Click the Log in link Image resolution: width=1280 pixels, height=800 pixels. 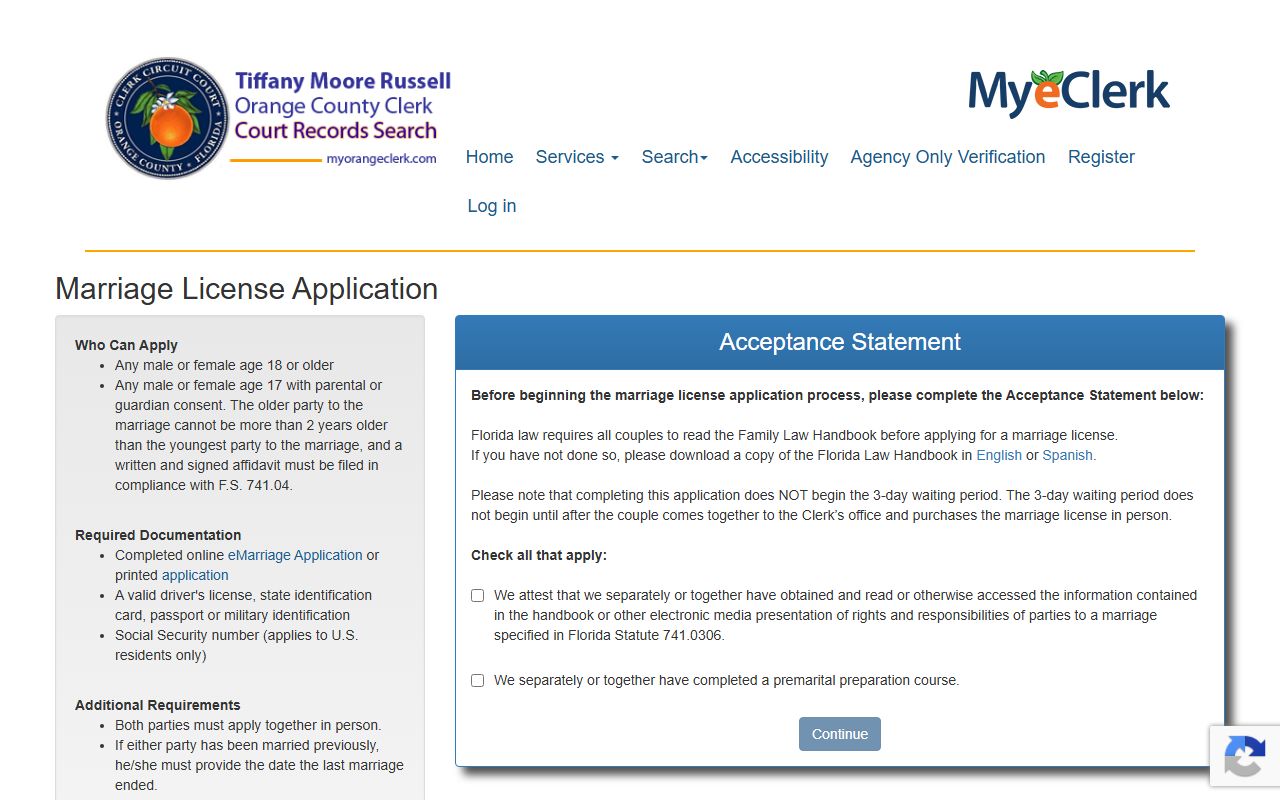point(492,206)
